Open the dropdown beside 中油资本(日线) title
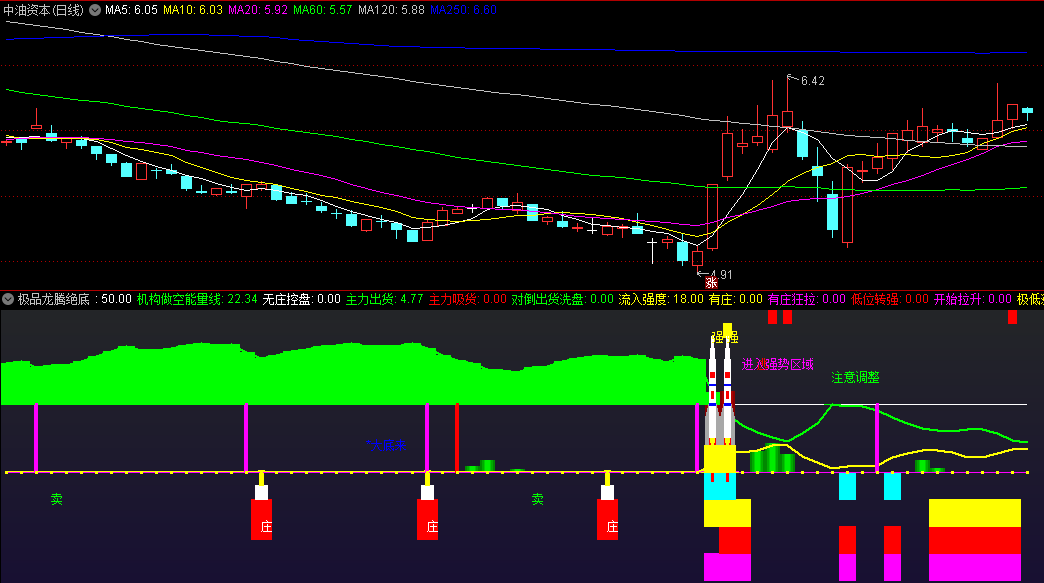Viewport: 1044px width, 583px height. [x=95, y=10]
